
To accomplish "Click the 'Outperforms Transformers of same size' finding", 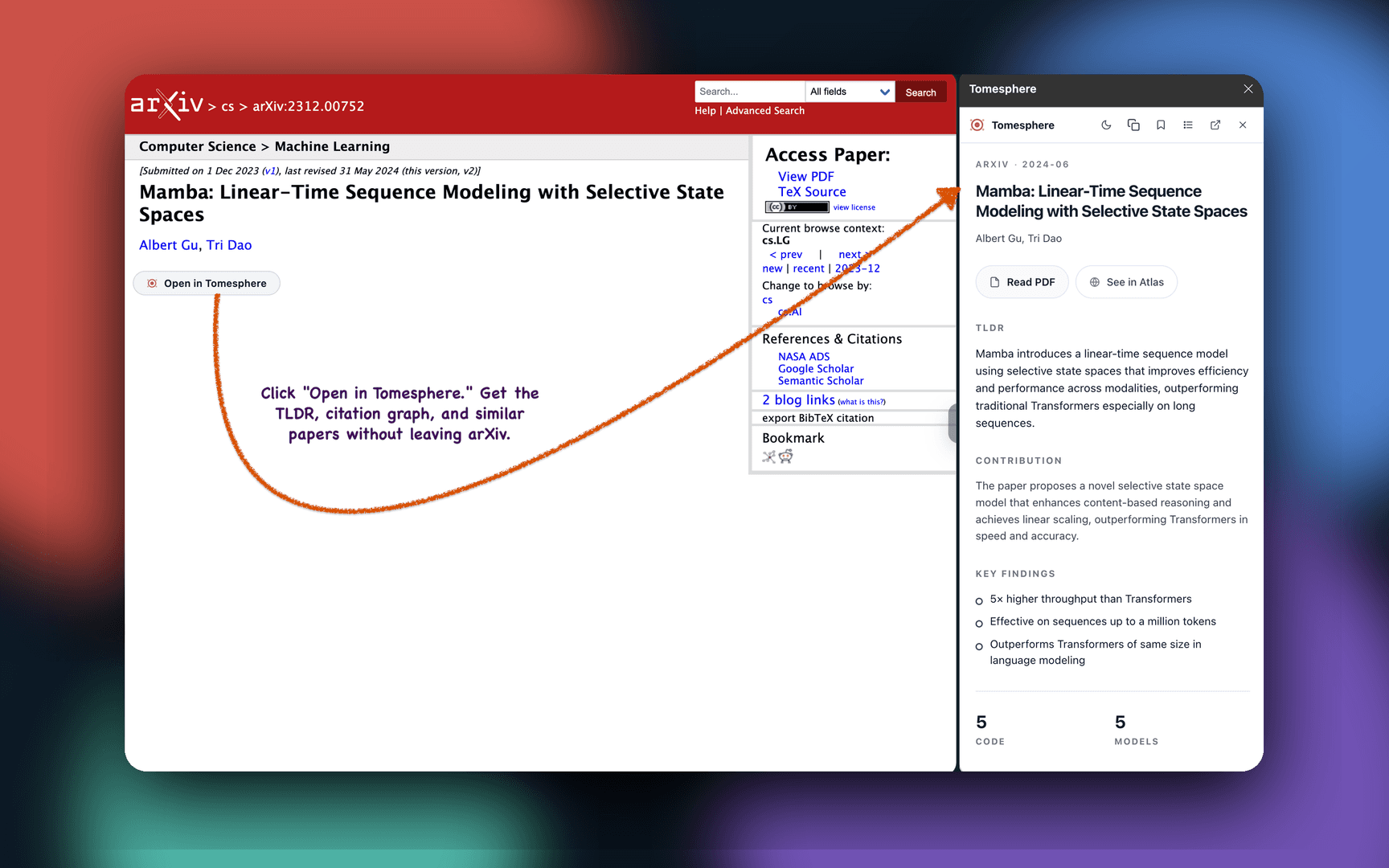I will coord(1096,653).
